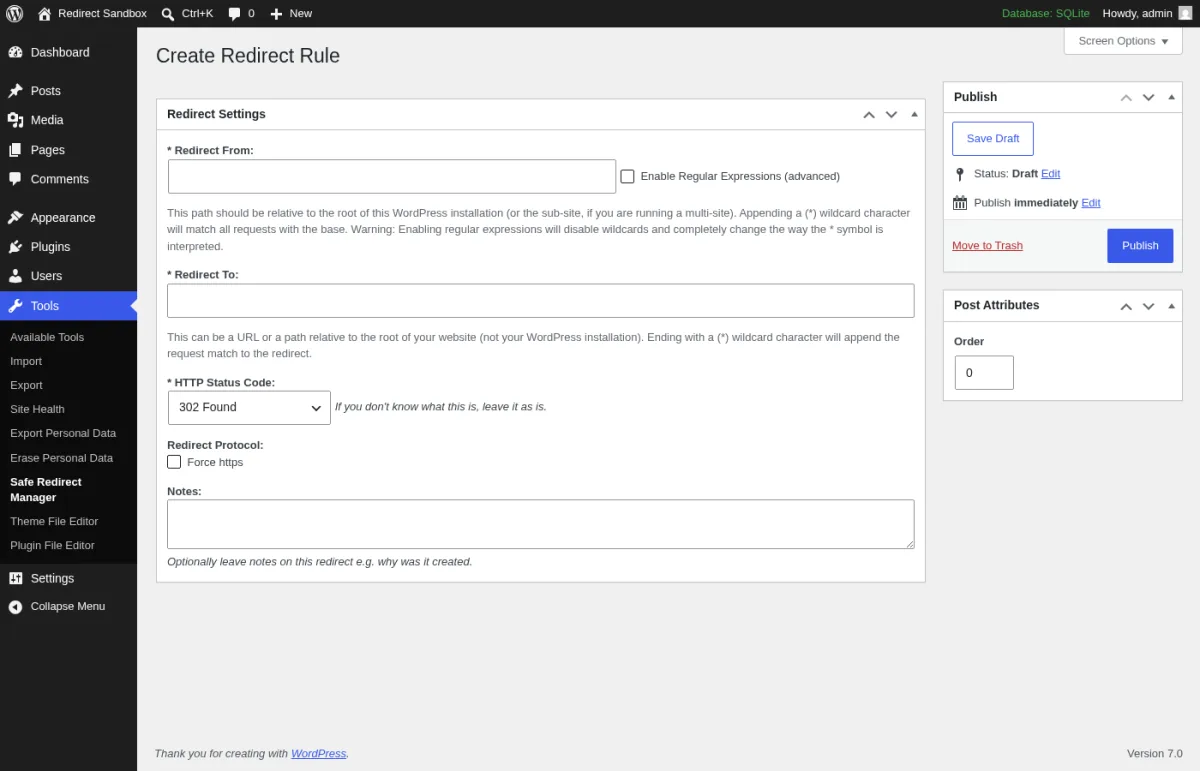The width and height of the screenshot is (1200, 771).
Task: Click the calendar icon beside Publish immediately
Action: 960,203
